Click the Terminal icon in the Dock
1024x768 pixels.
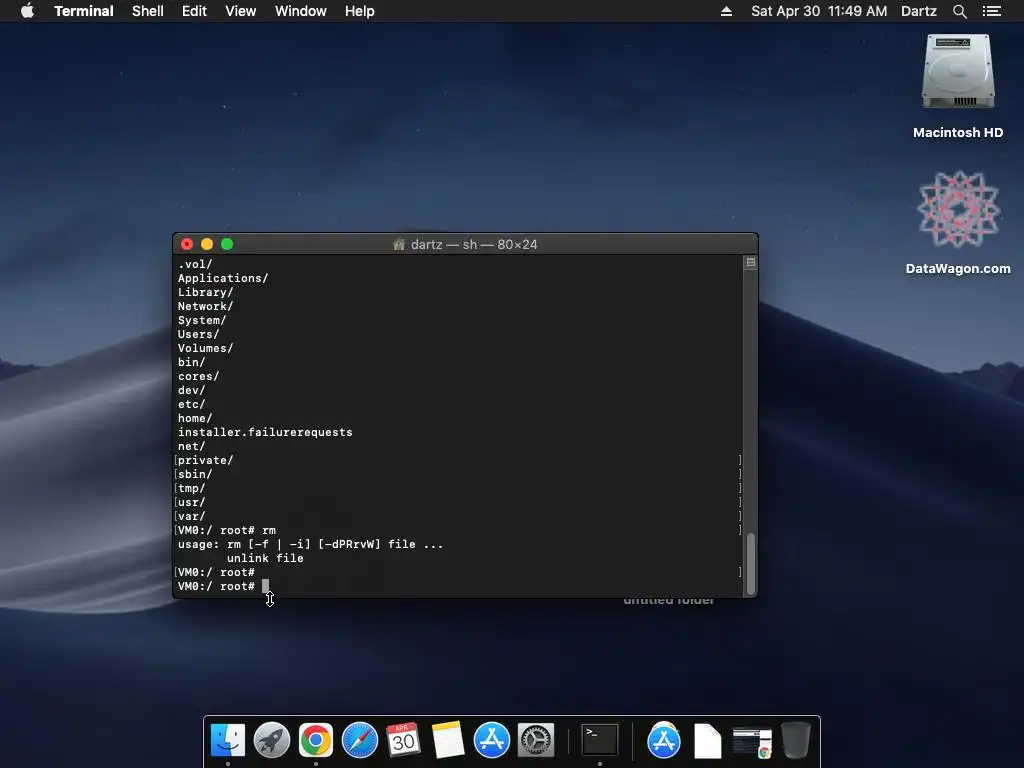click(600, 740)
